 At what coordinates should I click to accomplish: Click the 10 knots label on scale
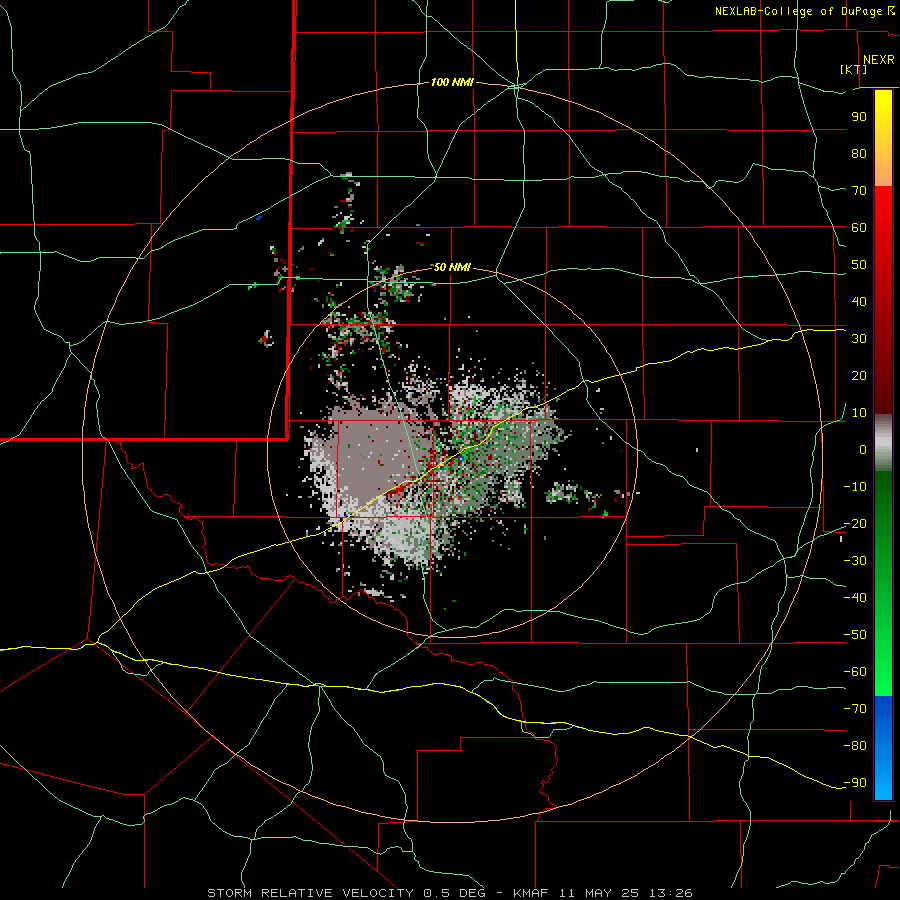(859, 413)
